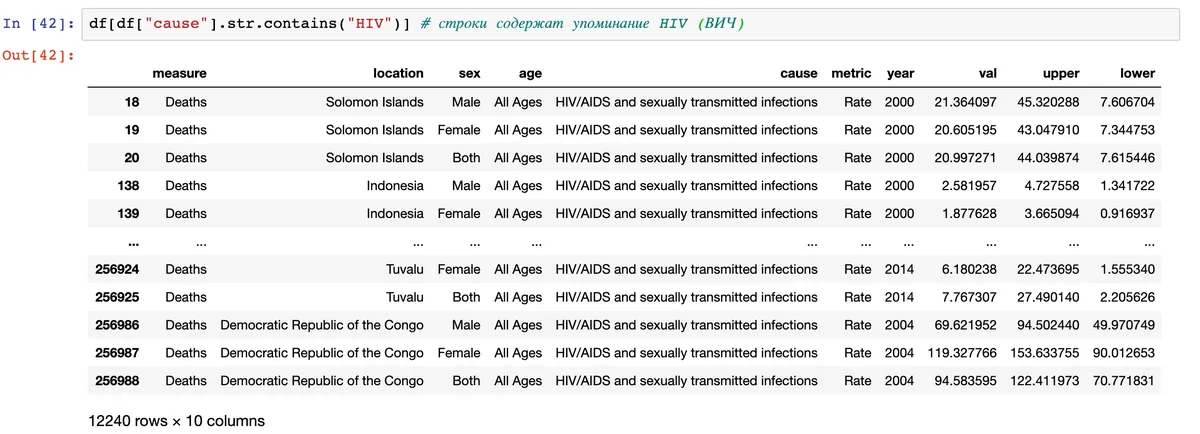
Task: Click the "cause" column header
Action: pos(799,73)
